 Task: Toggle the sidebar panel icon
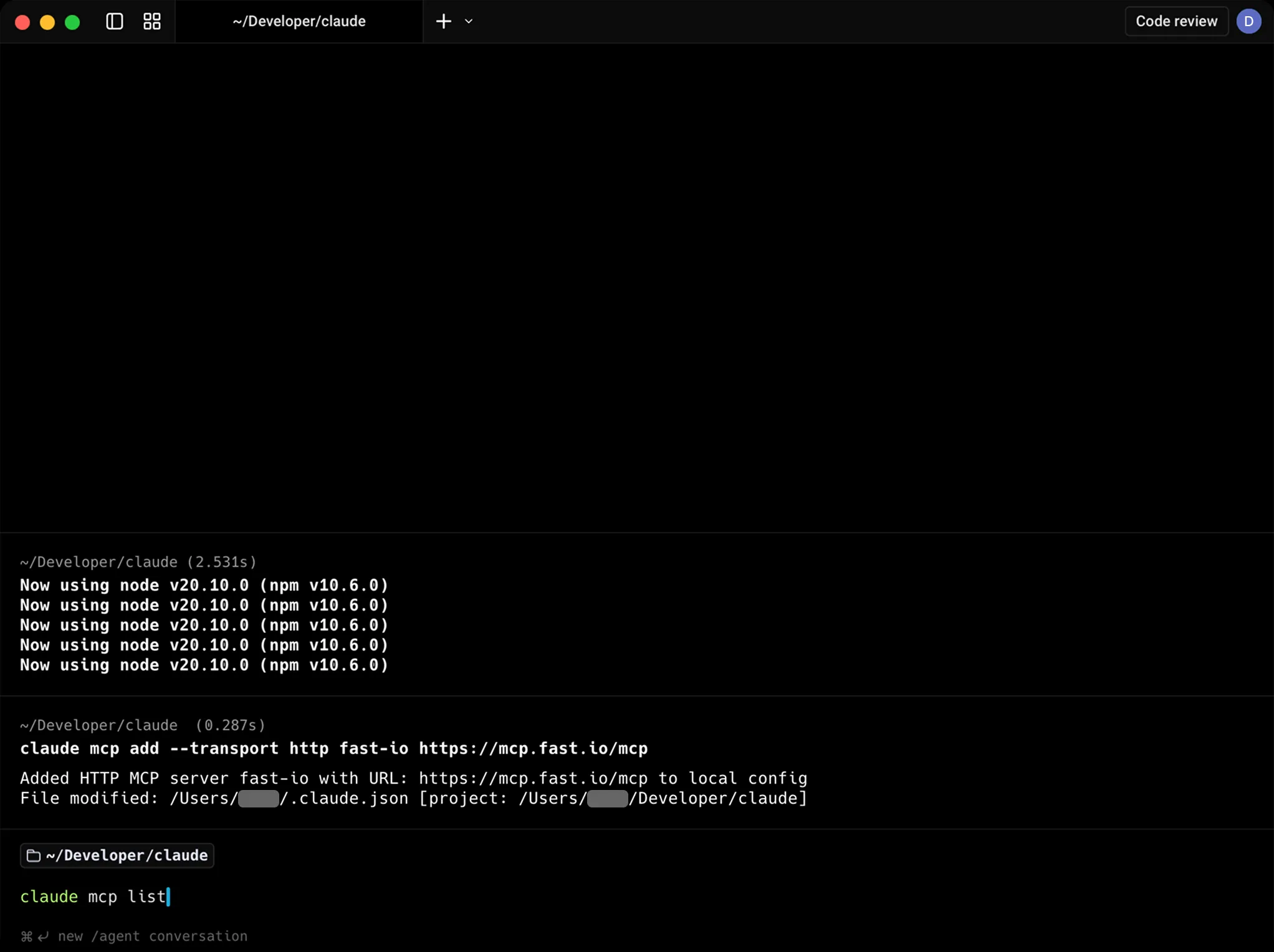113,21
